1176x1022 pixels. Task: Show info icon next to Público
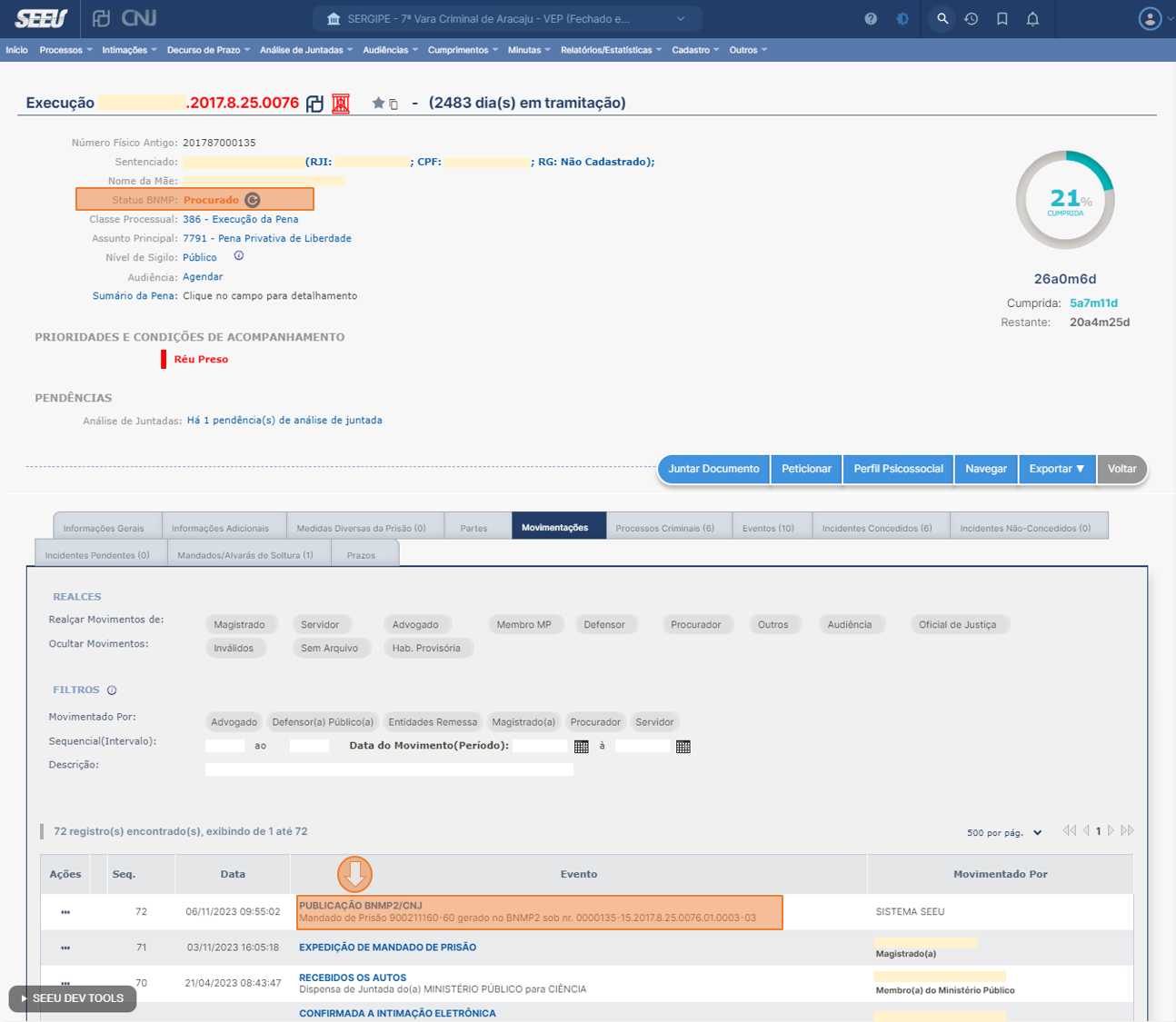tap(238, 256)
